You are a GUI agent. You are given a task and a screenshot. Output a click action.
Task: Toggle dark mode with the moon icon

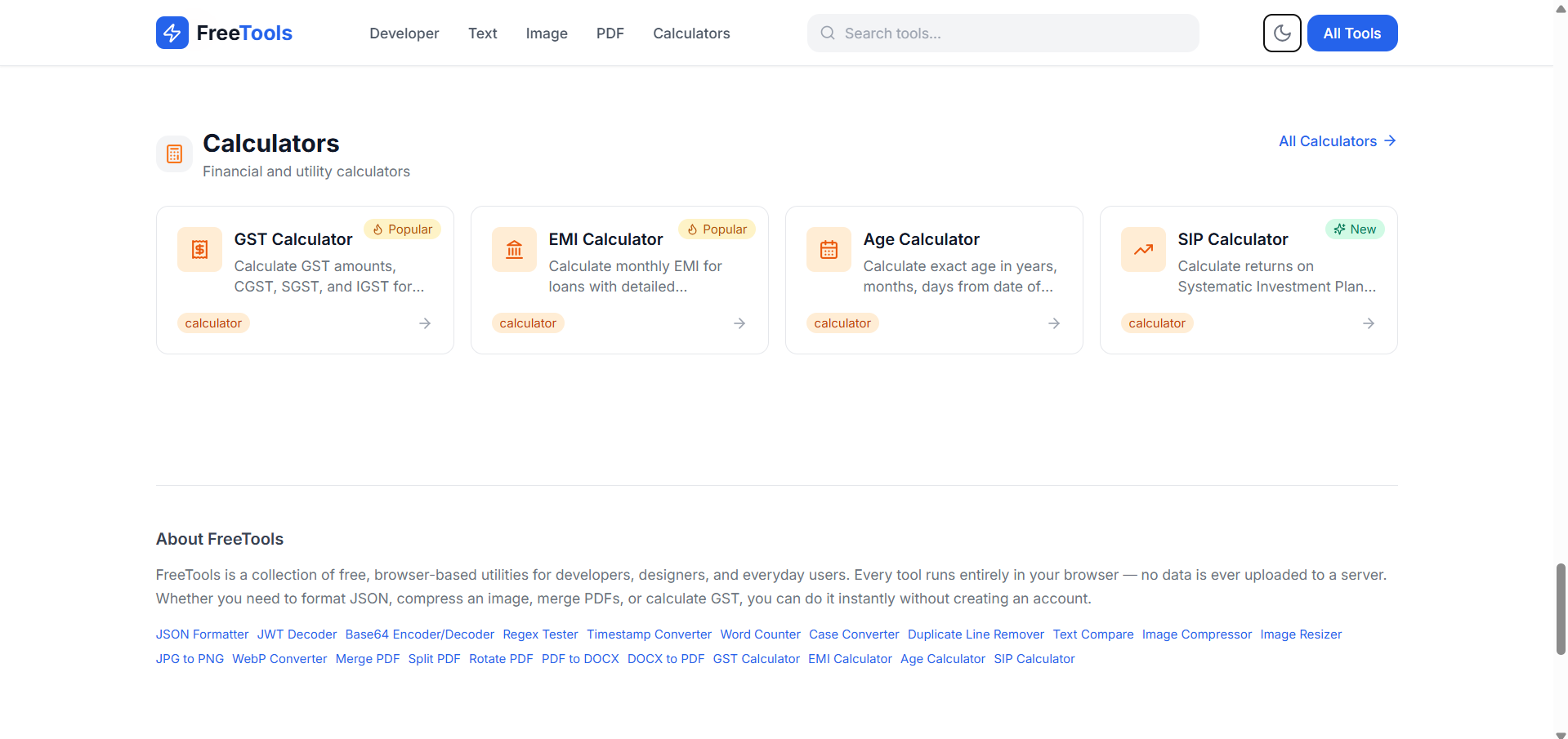coord(1282,33)
